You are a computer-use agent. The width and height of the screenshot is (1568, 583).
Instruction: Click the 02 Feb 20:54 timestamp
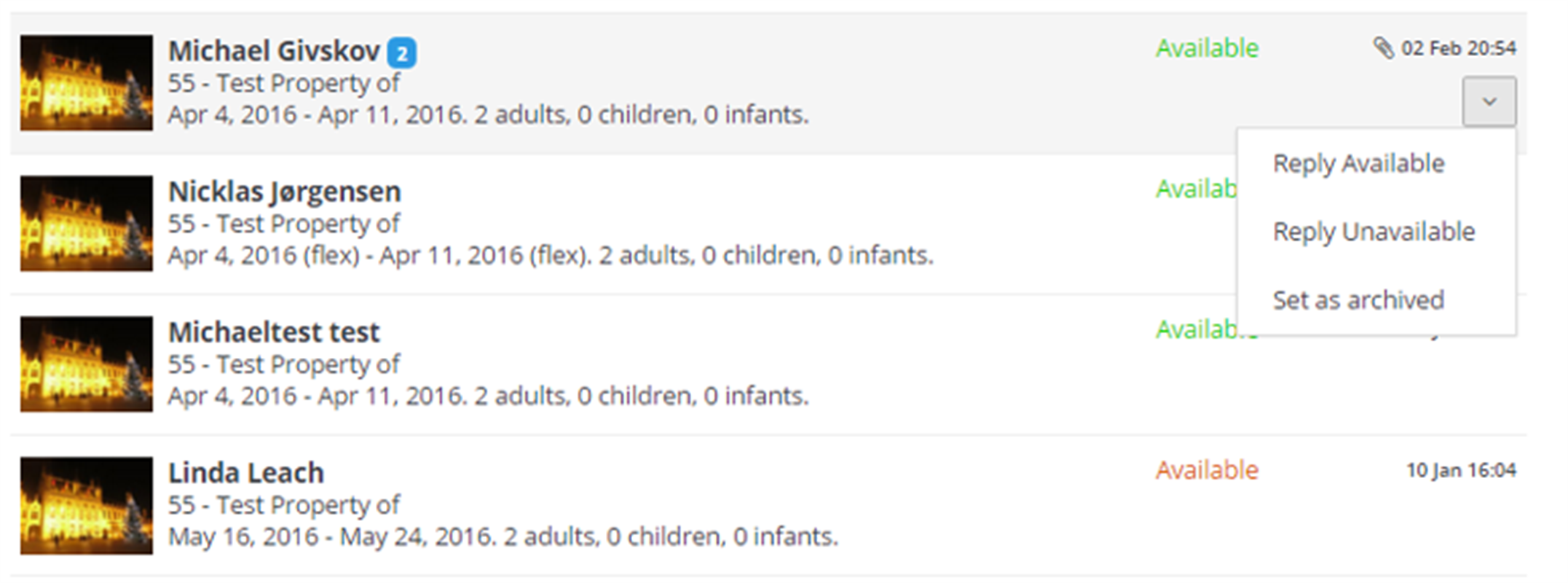(1458, 48)
